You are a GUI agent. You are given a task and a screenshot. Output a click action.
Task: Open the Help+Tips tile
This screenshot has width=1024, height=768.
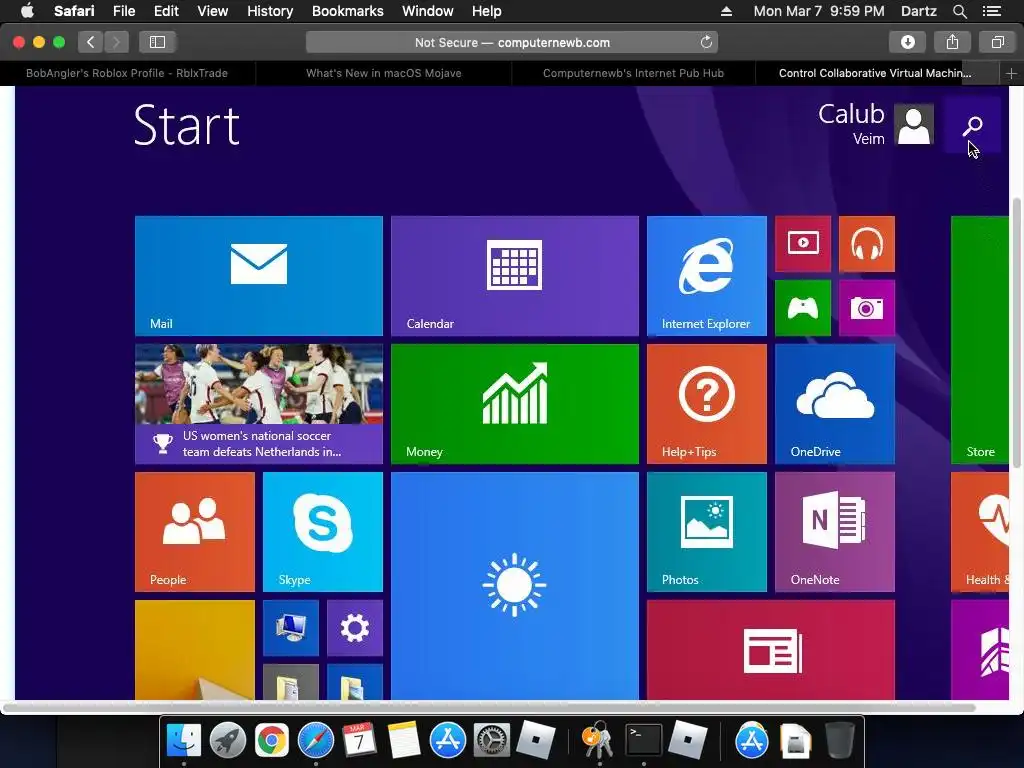pyautogui.click(x=707, y=404)
